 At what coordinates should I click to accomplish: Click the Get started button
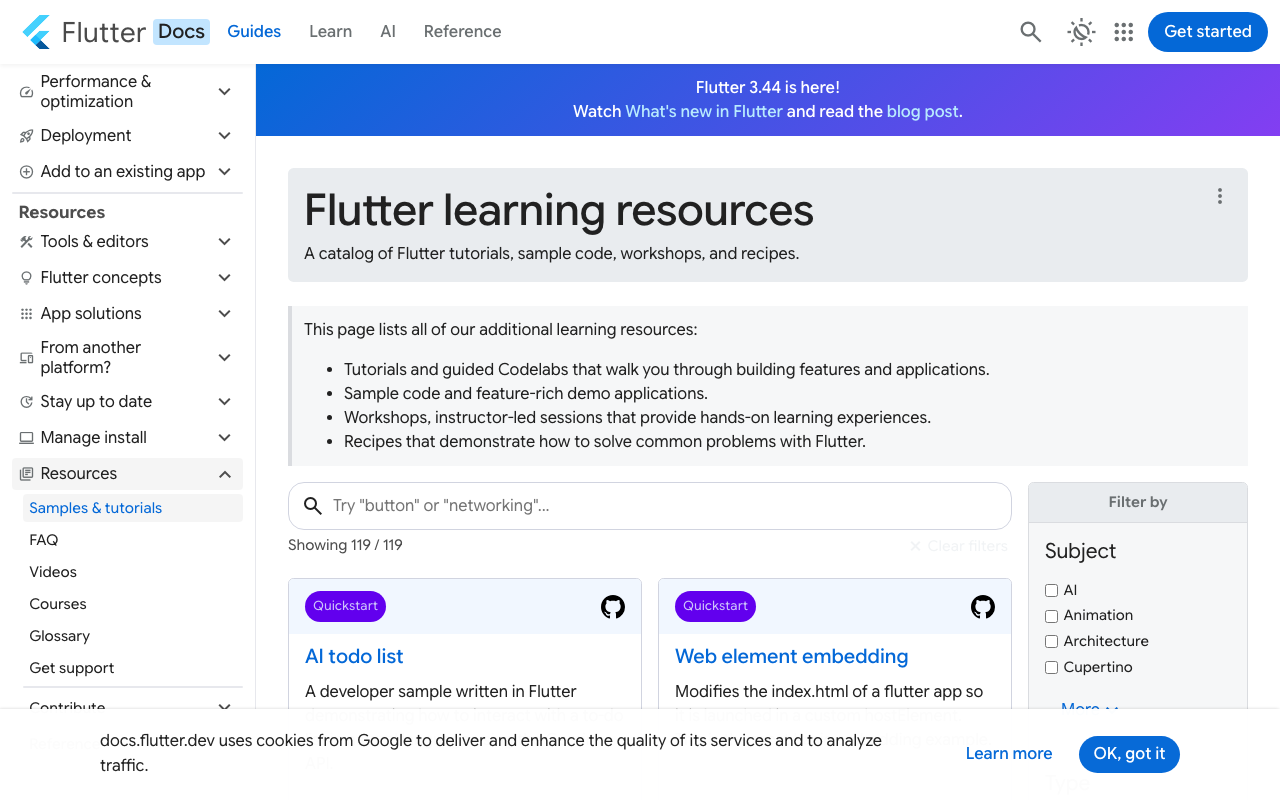1208,32
